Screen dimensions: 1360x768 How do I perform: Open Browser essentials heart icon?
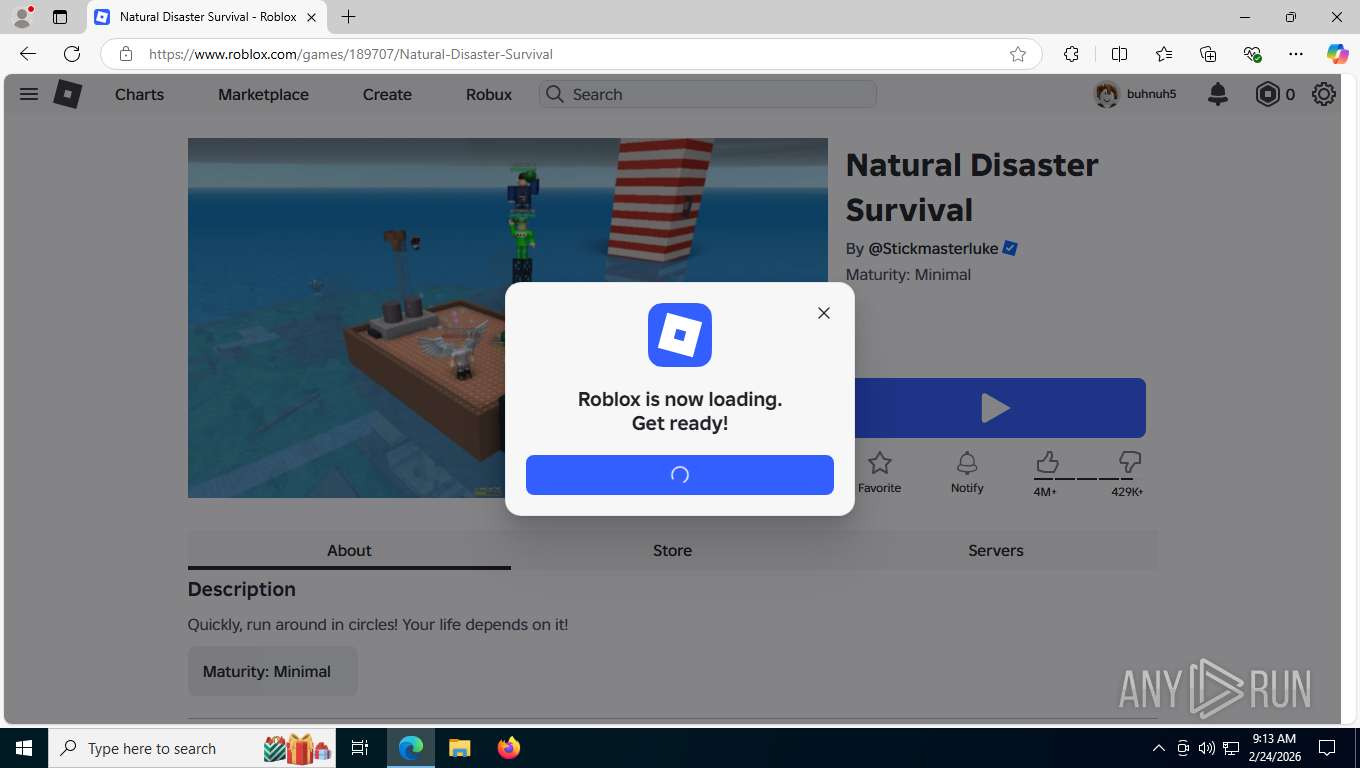pos(1252,54)
